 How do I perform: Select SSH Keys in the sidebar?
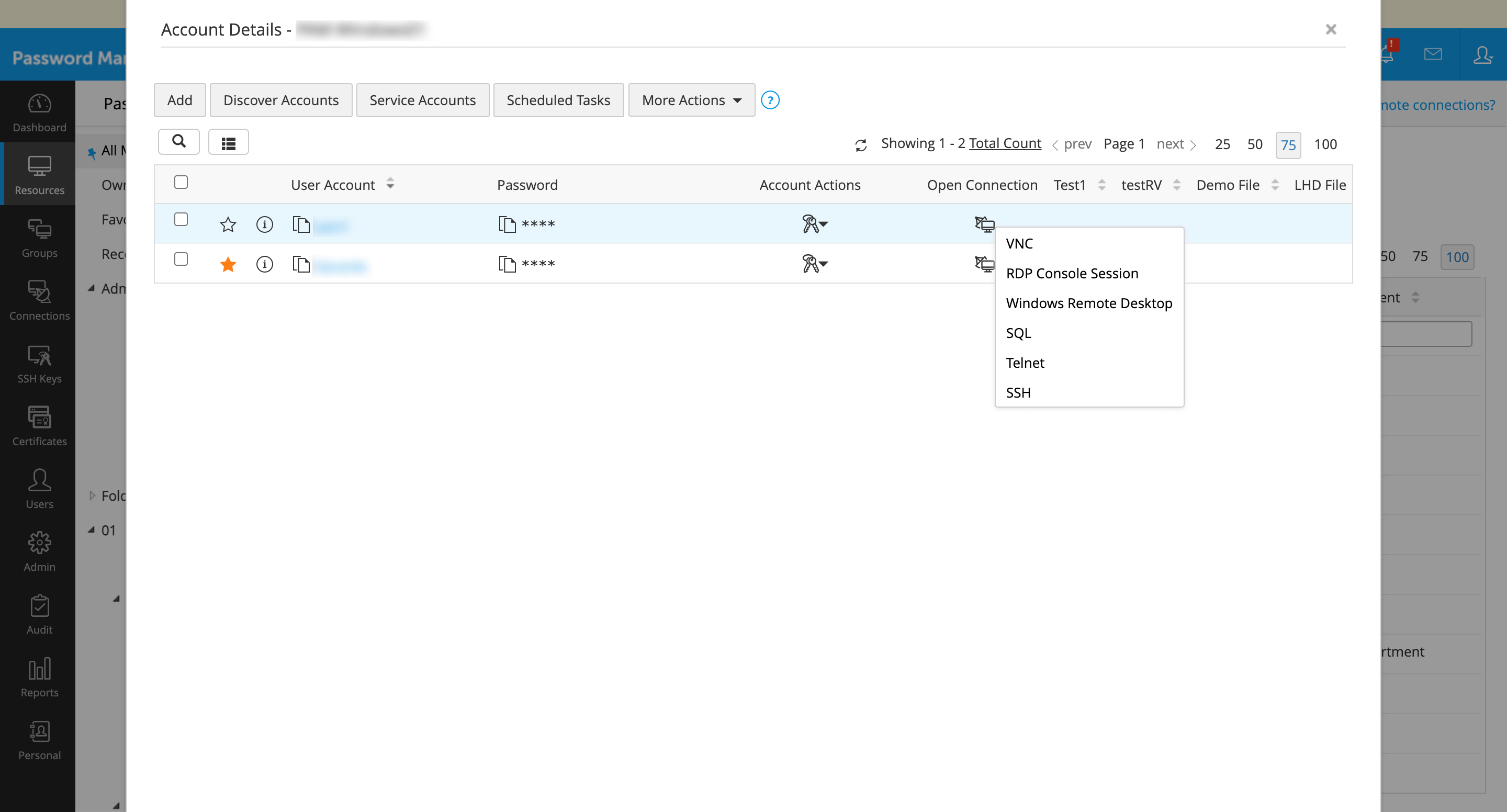(x=39, y=363)
